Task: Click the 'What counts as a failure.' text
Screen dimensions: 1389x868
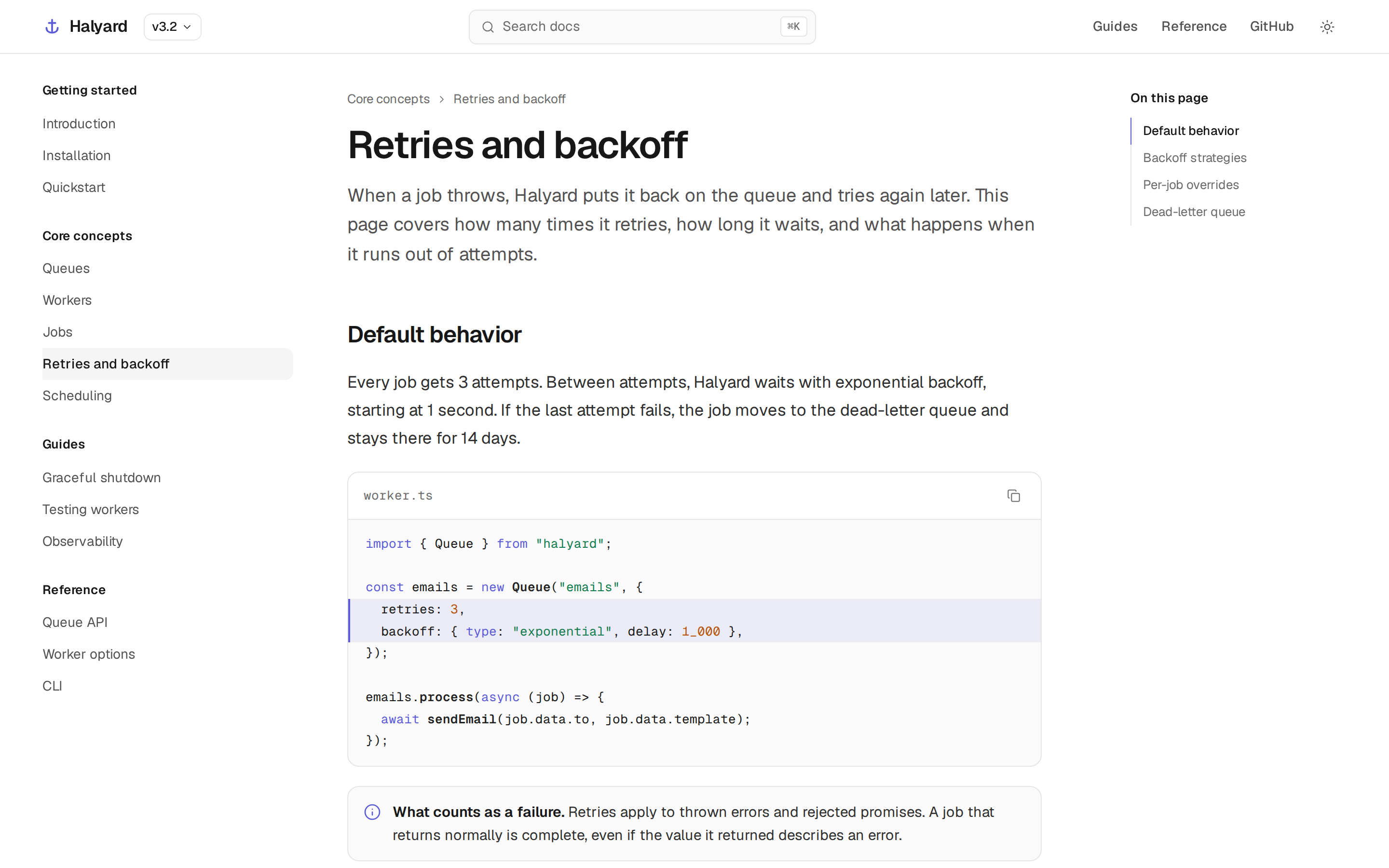Action: pos(478,812)
